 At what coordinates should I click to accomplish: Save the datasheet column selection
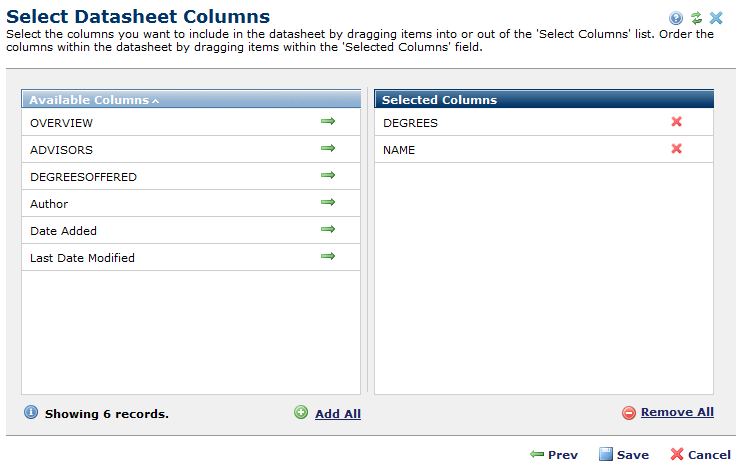(x=624, y=455)
